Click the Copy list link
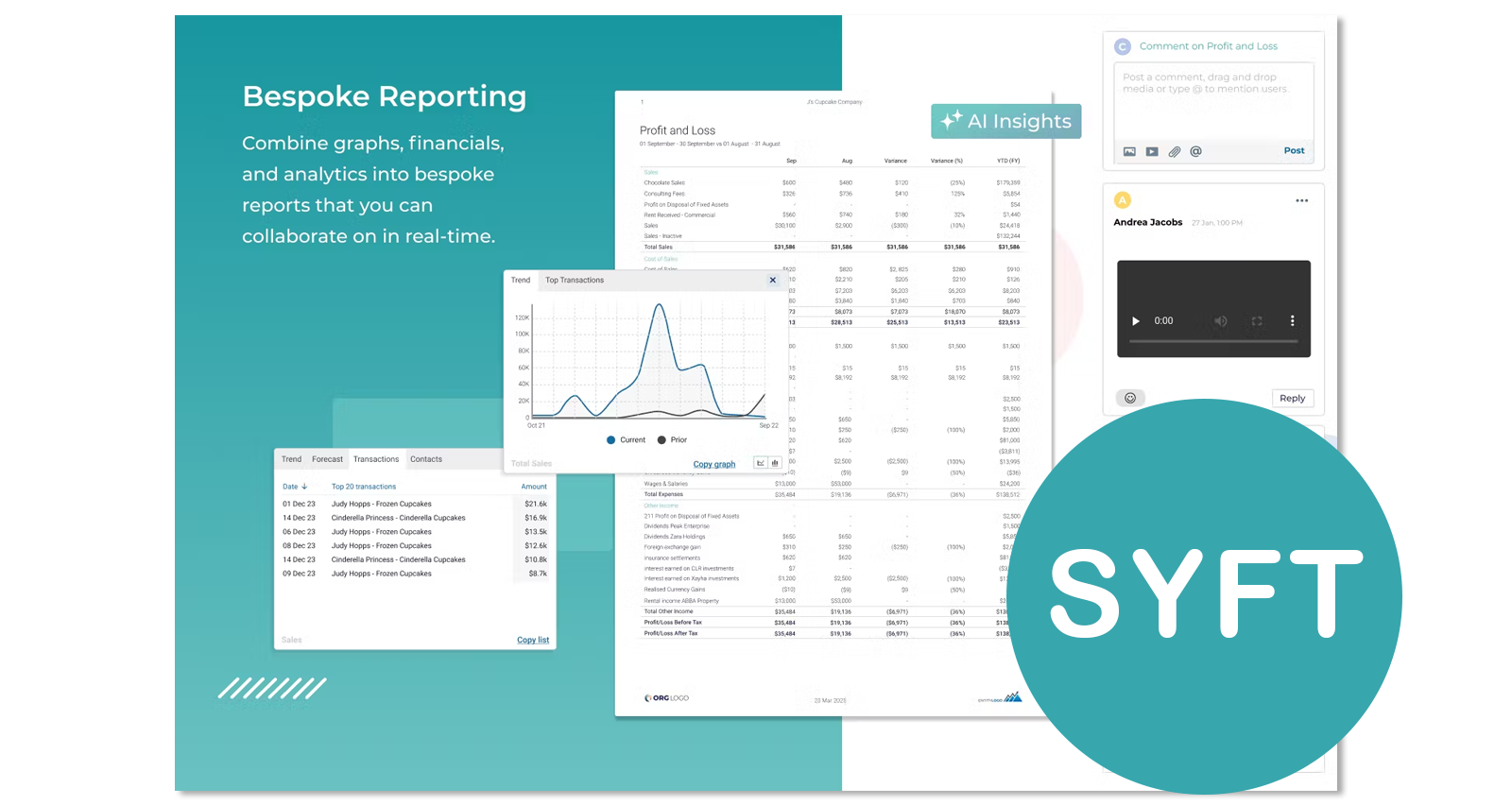 pos(533,640)
